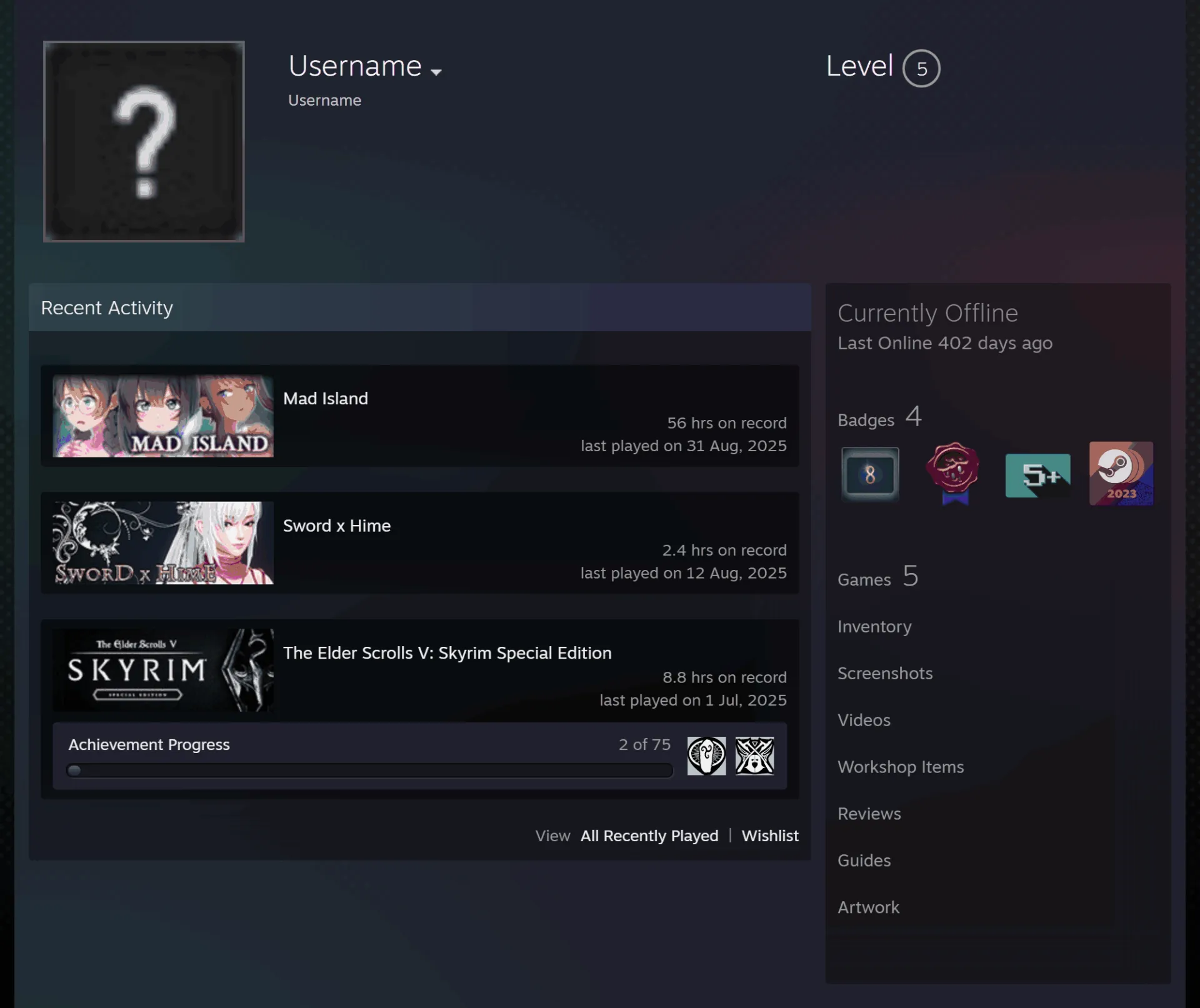Click the Achievement Progress label

tap(149, 745)
